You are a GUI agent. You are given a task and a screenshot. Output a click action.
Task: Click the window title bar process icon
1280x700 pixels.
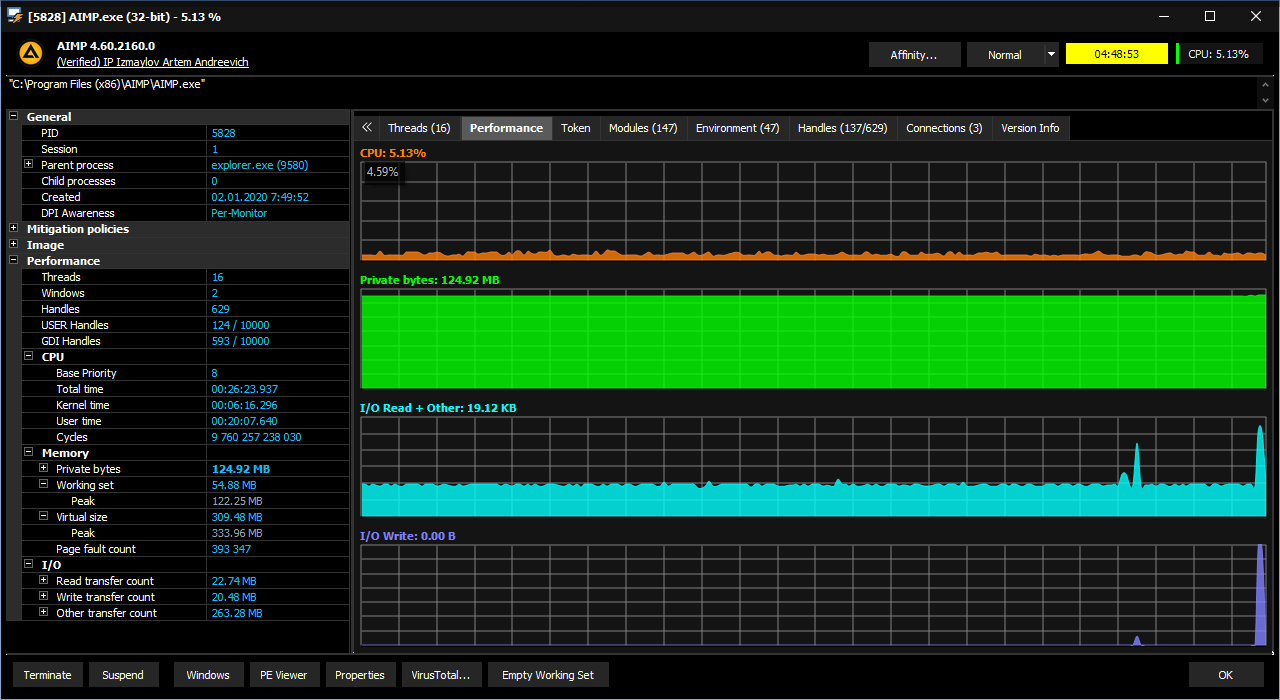15,16
